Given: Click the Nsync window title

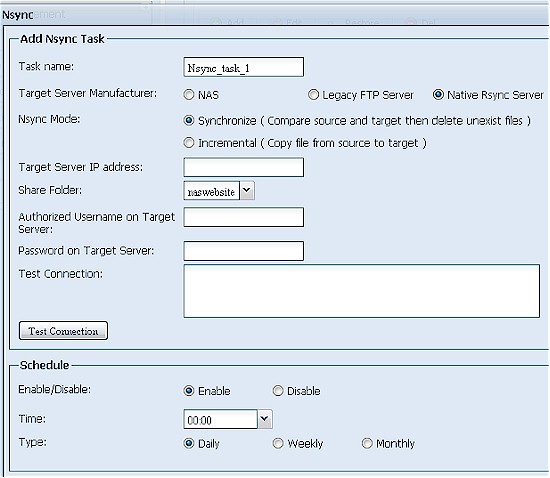Looking at the screenshot, I should (18, 15).
